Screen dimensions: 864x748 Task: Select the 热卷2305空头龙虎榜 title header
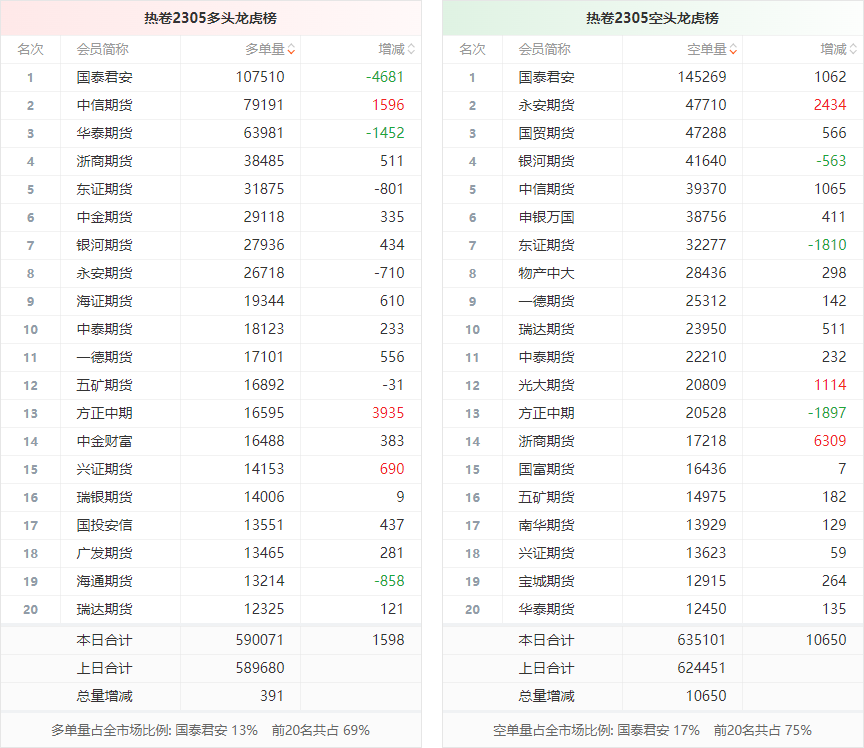click(651, 18)
